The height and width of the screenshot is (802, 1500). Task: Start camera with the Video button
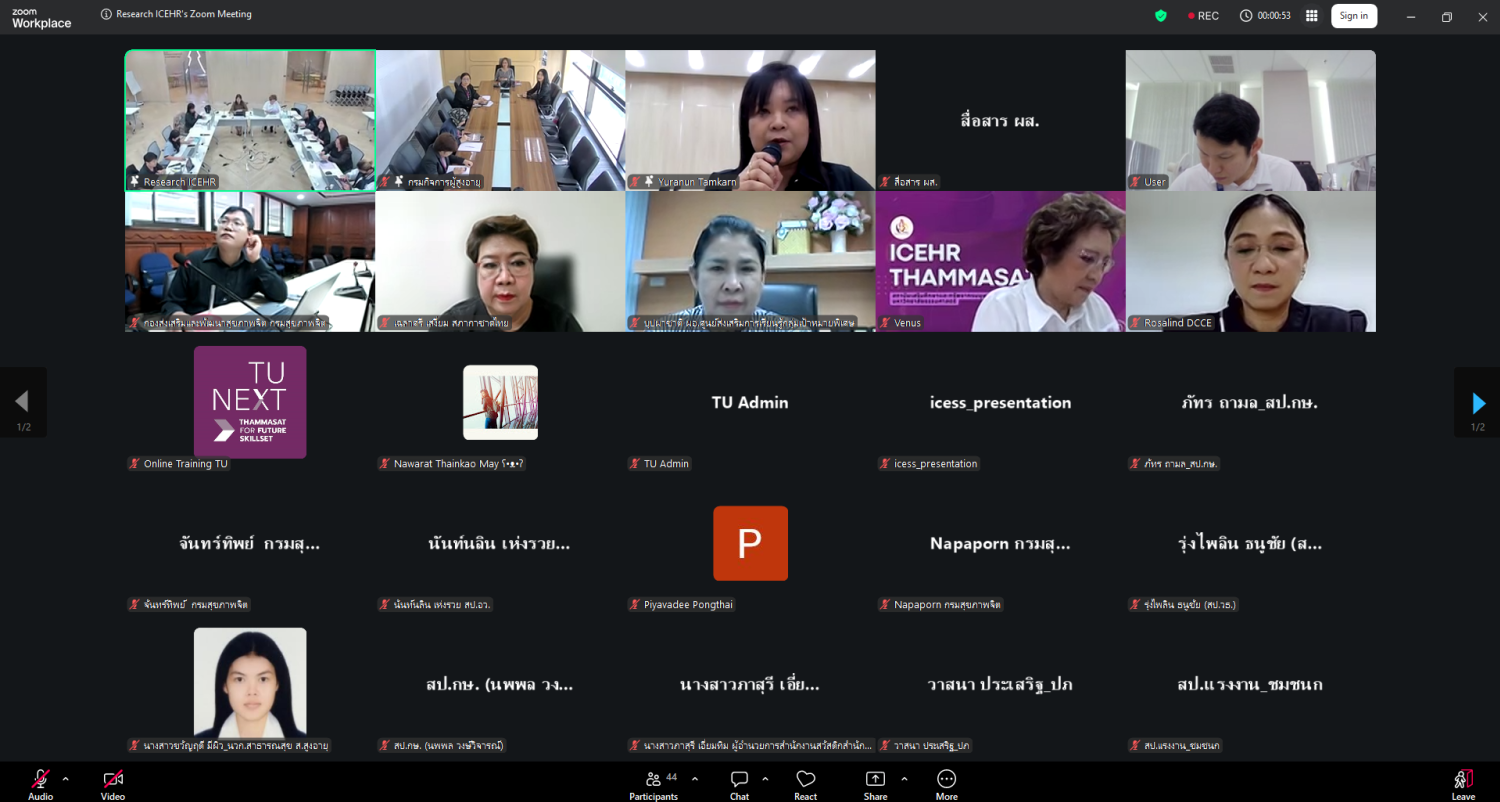(113, 782)
